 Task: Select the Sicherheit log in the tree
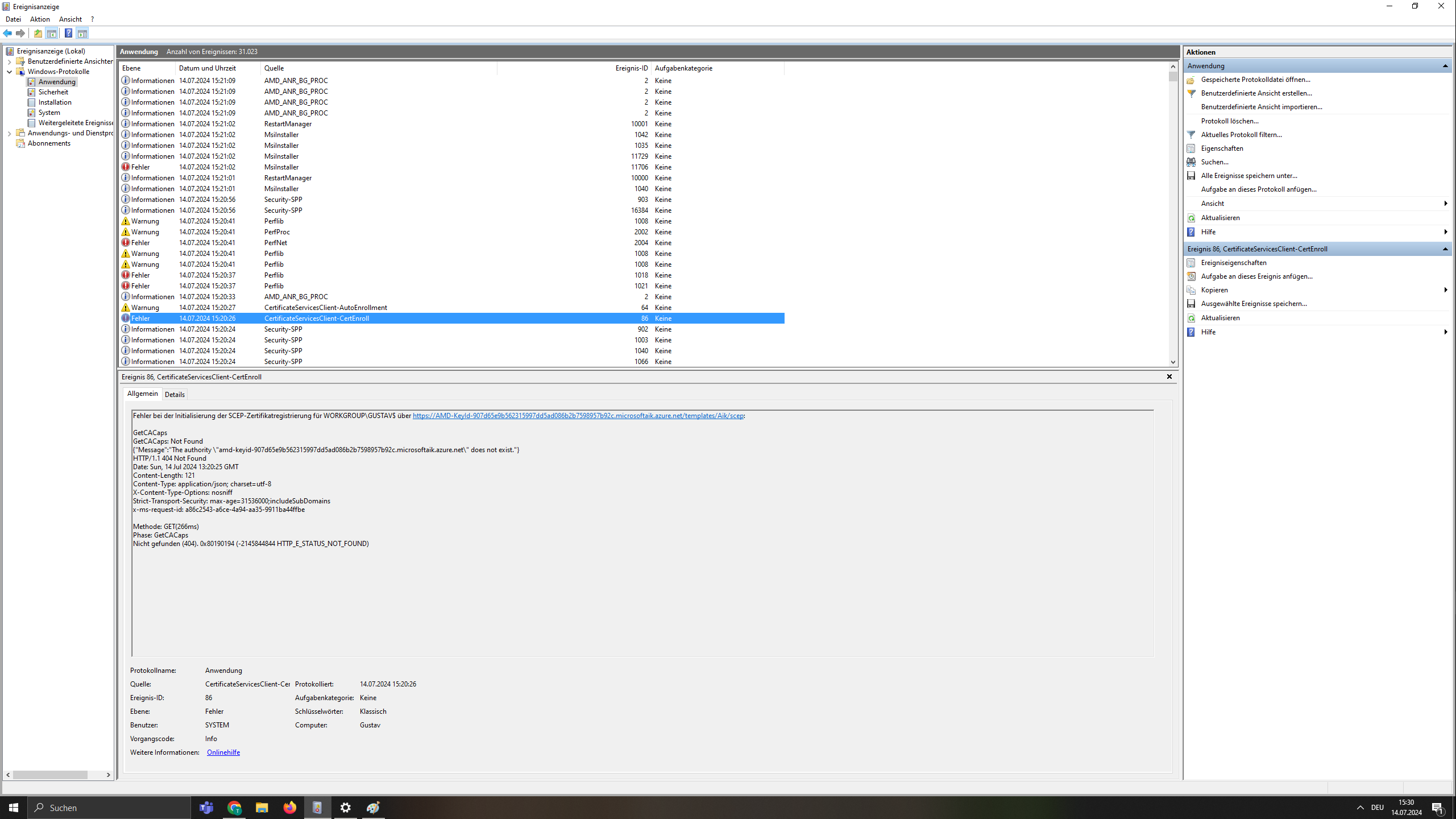coord(53,92)
